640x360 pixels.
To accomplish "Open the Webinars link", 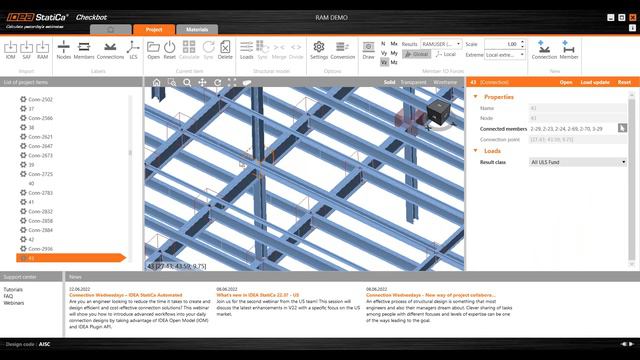I will pos(14,303).
